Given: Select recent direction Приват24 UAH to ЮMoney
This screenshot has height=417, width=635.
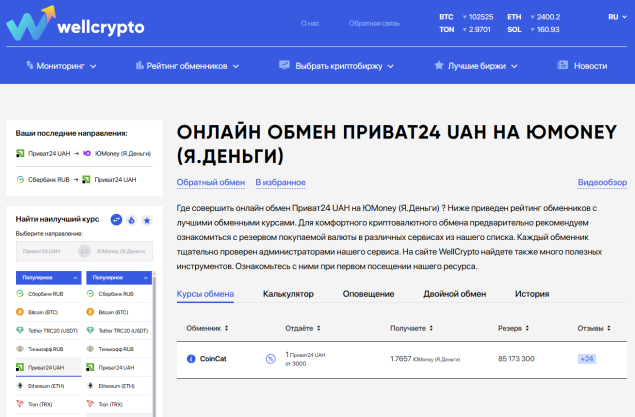Looking at the screenshot, I should pos(83,153).
